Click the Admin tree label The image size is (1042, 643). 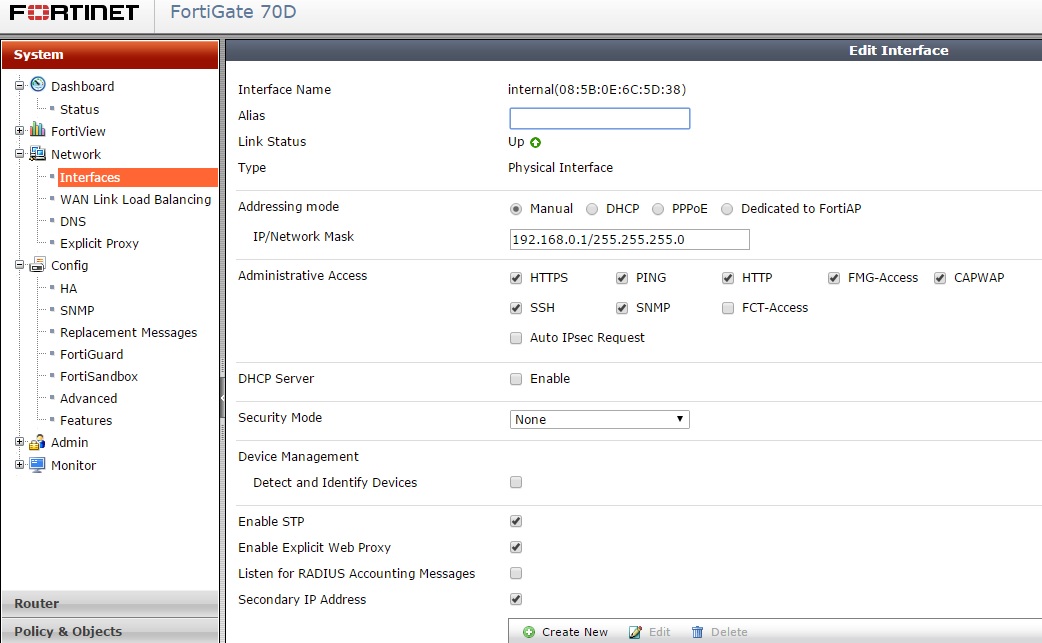(x=69, y=442)
